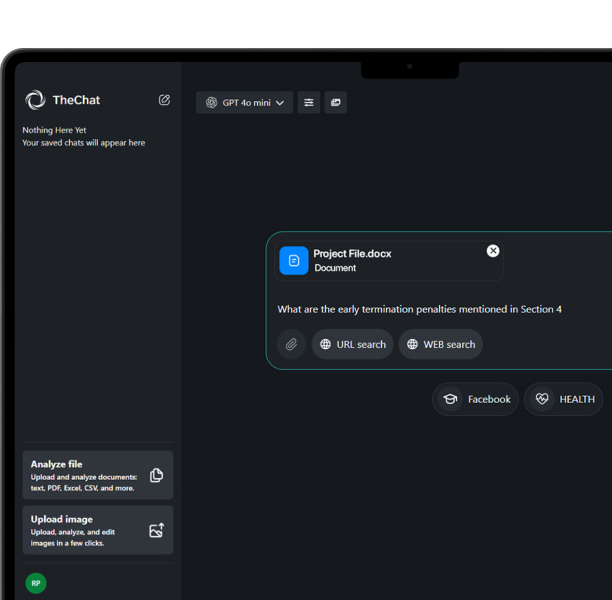Open the GPT 4o mini model dropdown

tap(244, 103)
